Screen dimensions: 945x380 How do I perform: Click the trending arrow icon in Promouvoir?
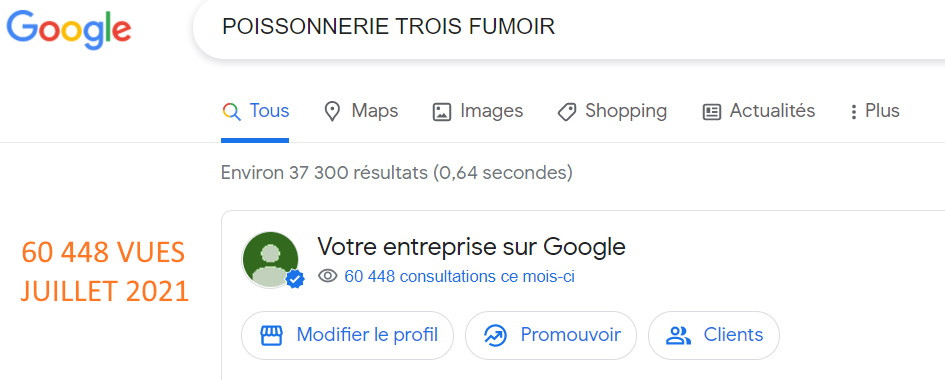tap(495, 335)
